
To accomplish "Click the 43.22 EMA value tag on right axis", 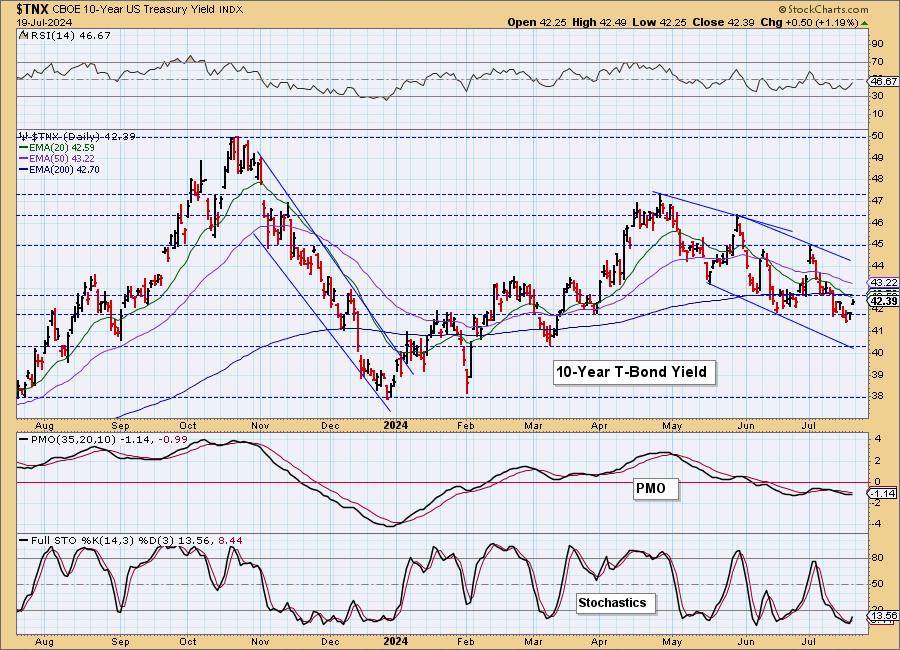I will click(x=884, y=283).
